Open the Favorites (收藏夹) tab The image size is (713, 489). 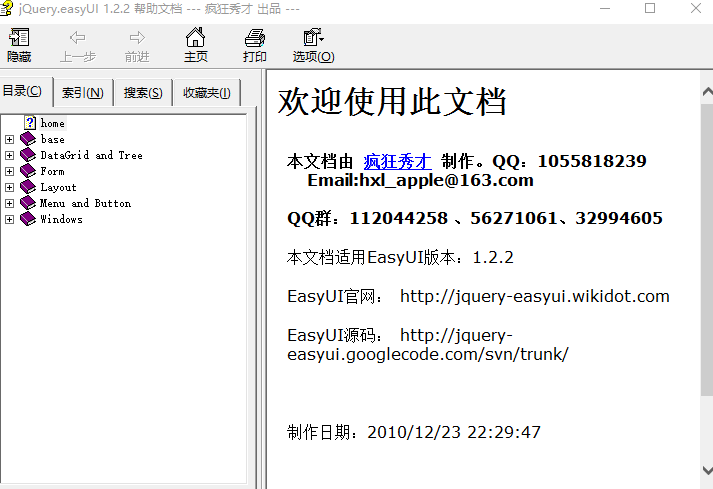[205, 93]
